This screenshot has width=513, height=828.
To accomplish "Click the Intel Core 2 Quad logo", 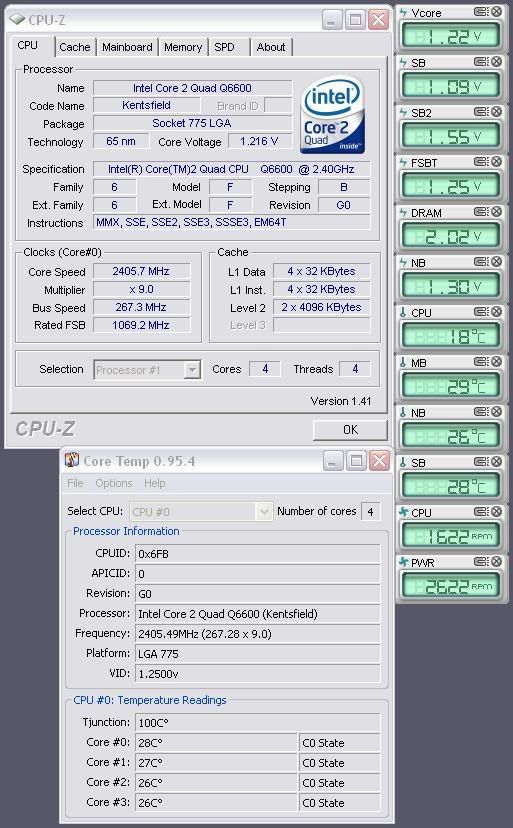I will [x=333, y=115].
